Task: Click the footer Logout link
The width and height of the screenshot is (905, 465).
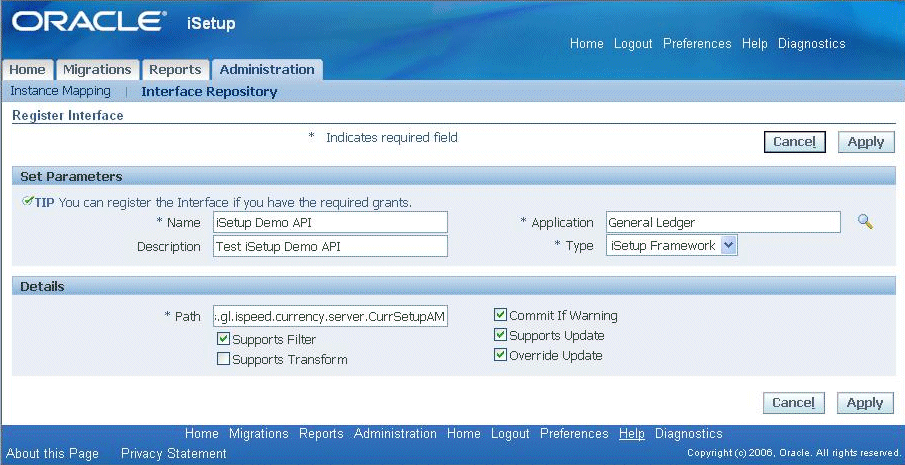Action: tap(510, 433)
